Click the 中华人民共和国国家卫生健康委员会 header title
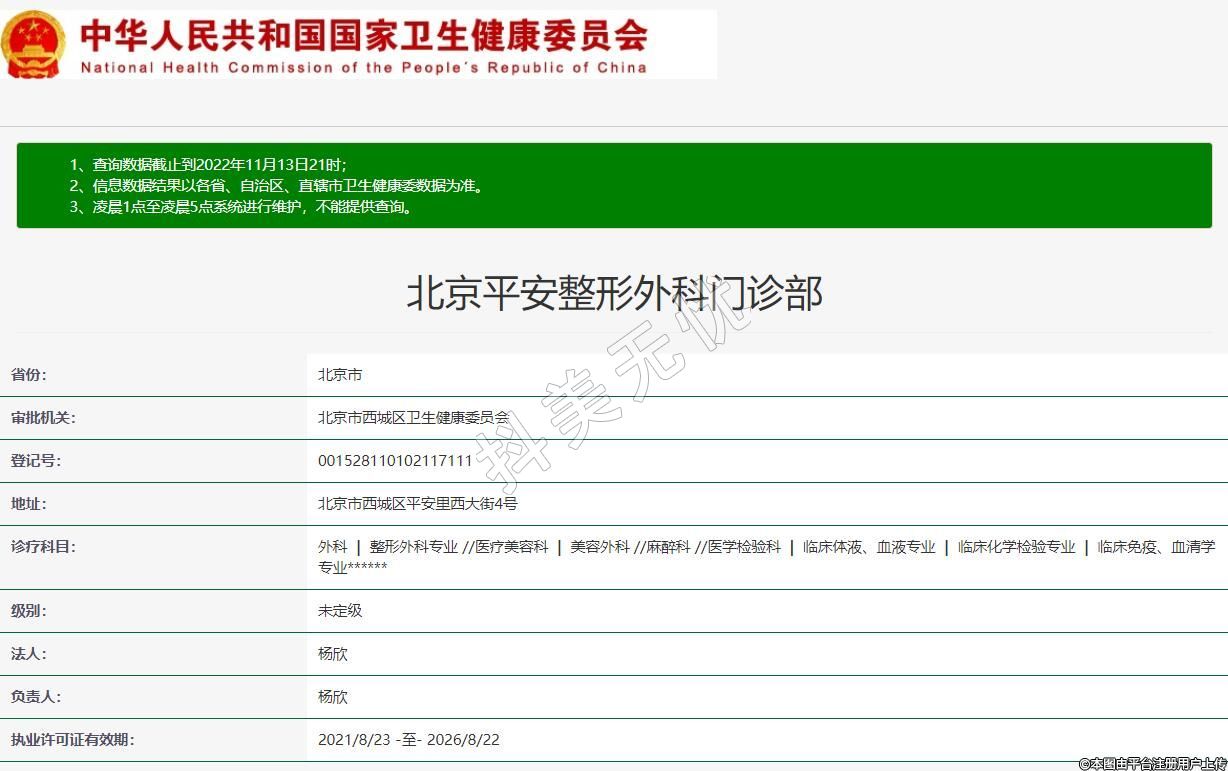This screenshot has height=771, width=1228. click(363, 35)
